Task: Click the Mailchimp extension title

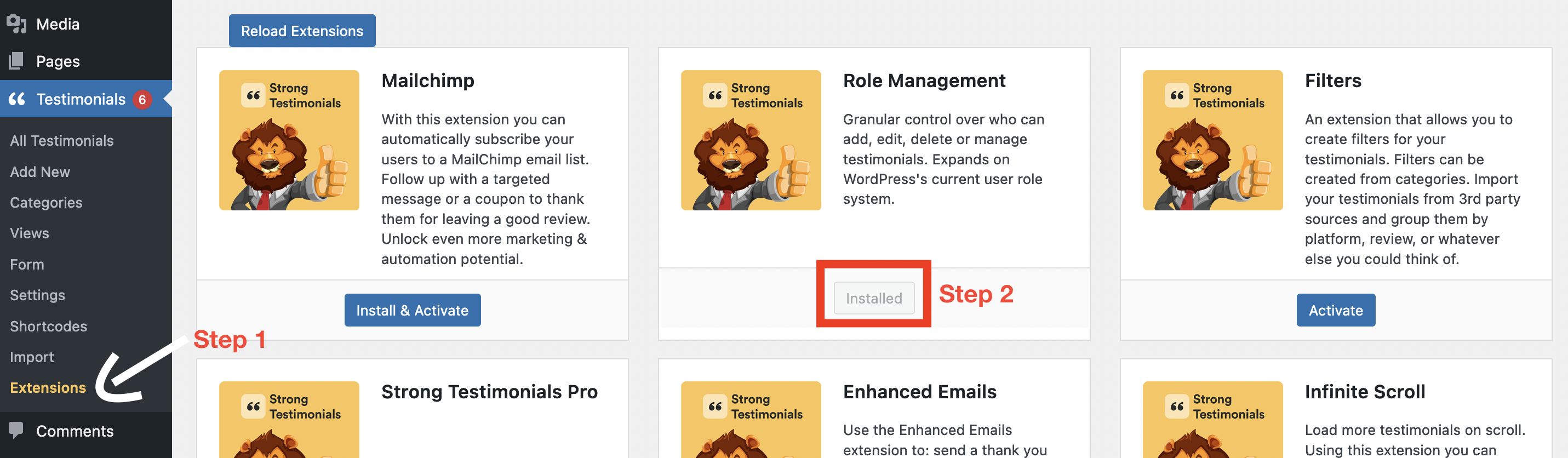Action: [x=428, y=81]
